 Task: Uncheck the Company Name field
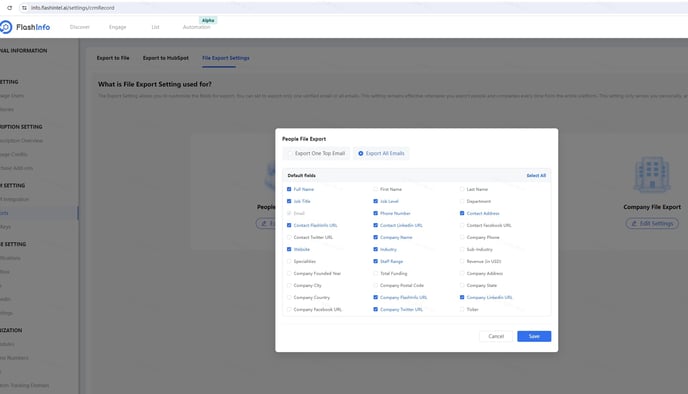(375, 237)
